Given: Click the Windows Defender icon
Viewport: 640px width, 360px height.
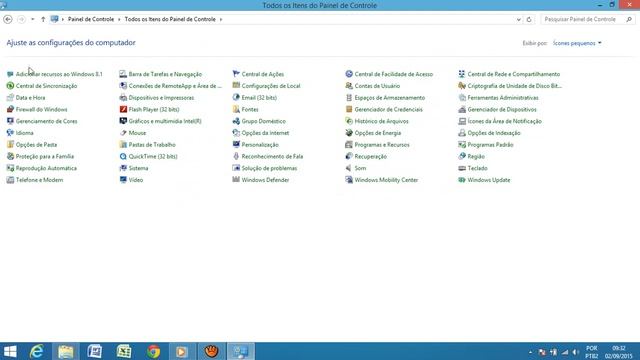Looking at the screenshot, I should pos(236,180).
